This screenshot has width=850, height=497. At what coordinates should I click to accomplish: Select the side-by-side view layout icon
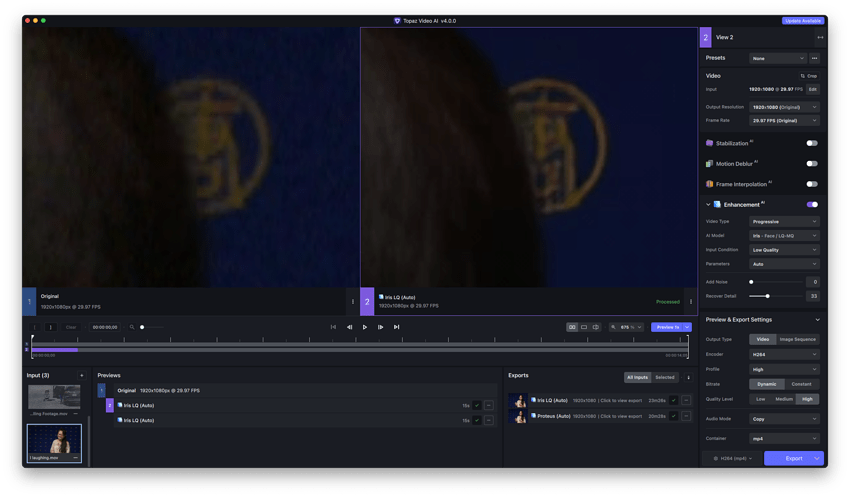pyautogui.click(x=572, y=327)
